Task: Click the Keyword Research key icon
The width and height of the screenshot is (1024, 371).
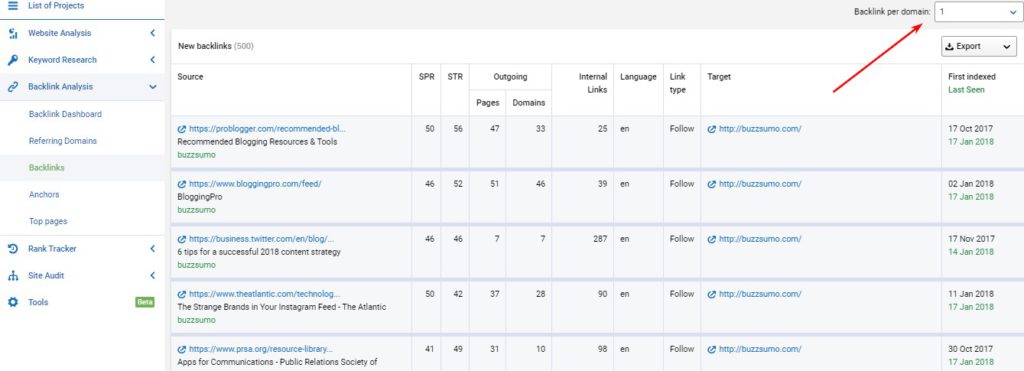Action: (x=12, y=60)
